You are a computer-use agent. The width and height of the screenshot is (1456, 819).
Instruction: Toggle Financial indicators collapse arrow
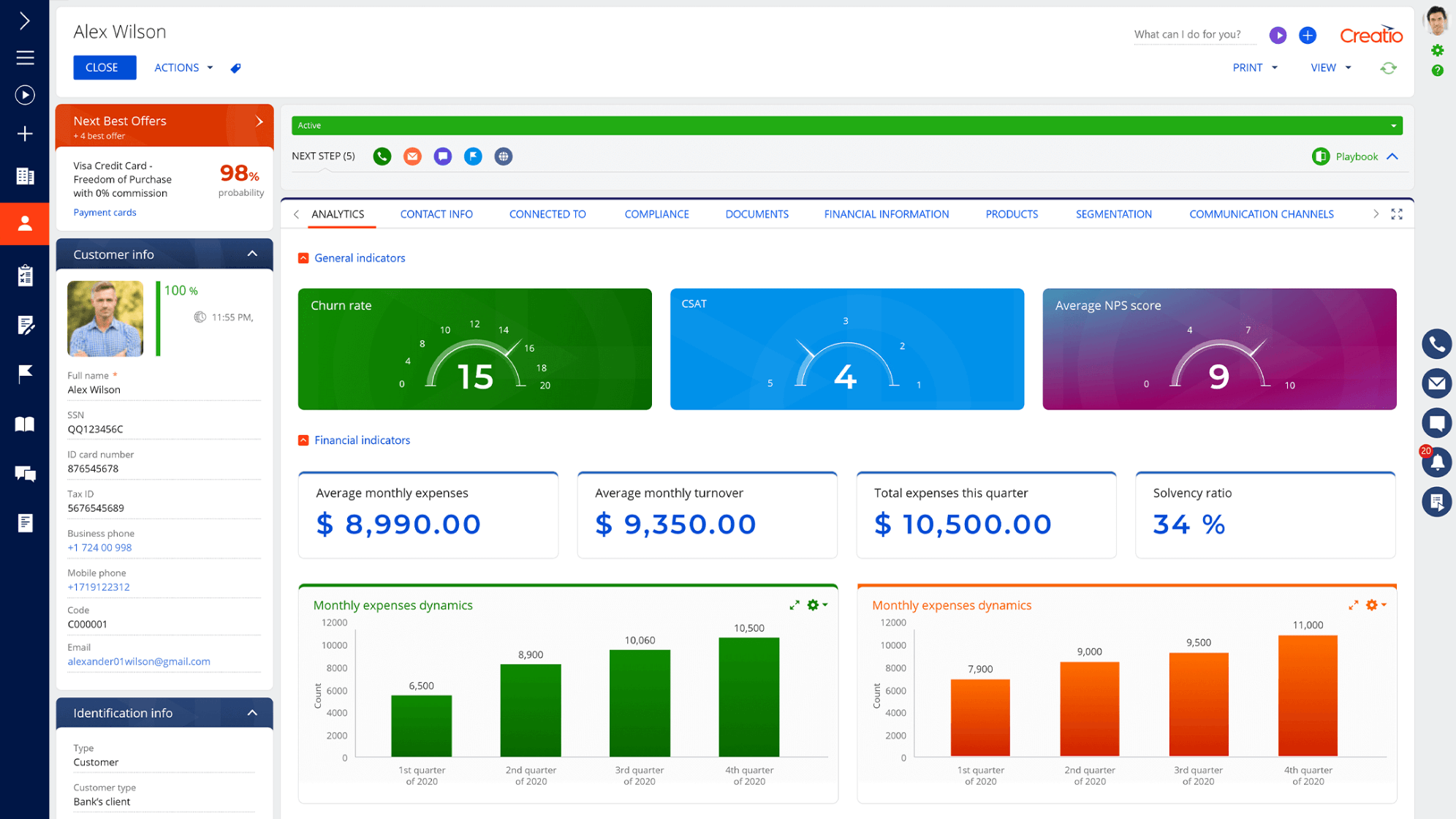point(303,440)
